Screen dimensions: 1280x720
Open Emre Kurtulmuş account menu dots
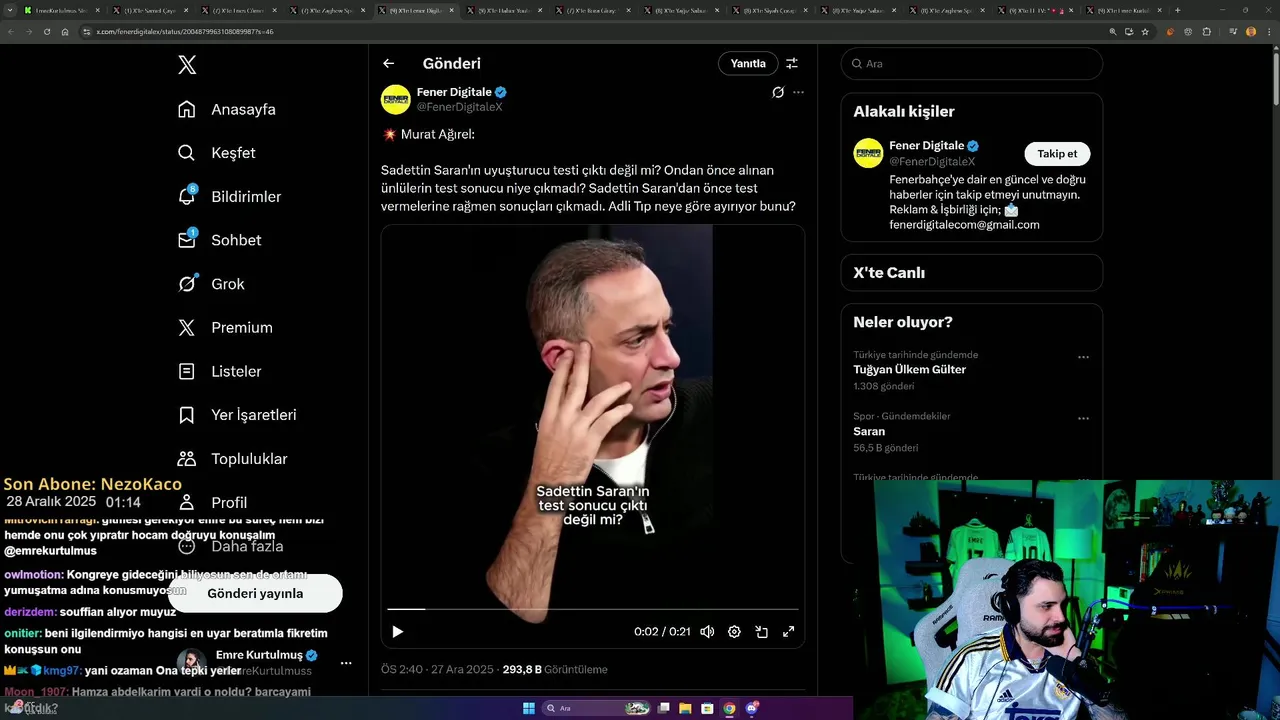pyautogui.click(x=346, y=663)
